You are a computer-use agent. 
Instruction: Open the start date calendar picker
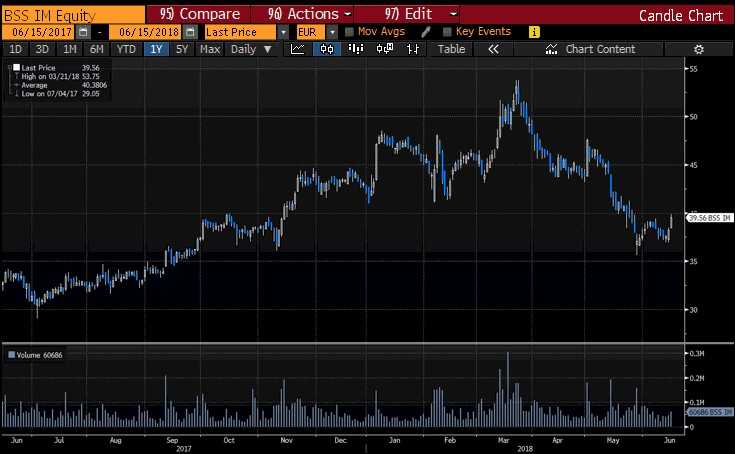point(83,32)
